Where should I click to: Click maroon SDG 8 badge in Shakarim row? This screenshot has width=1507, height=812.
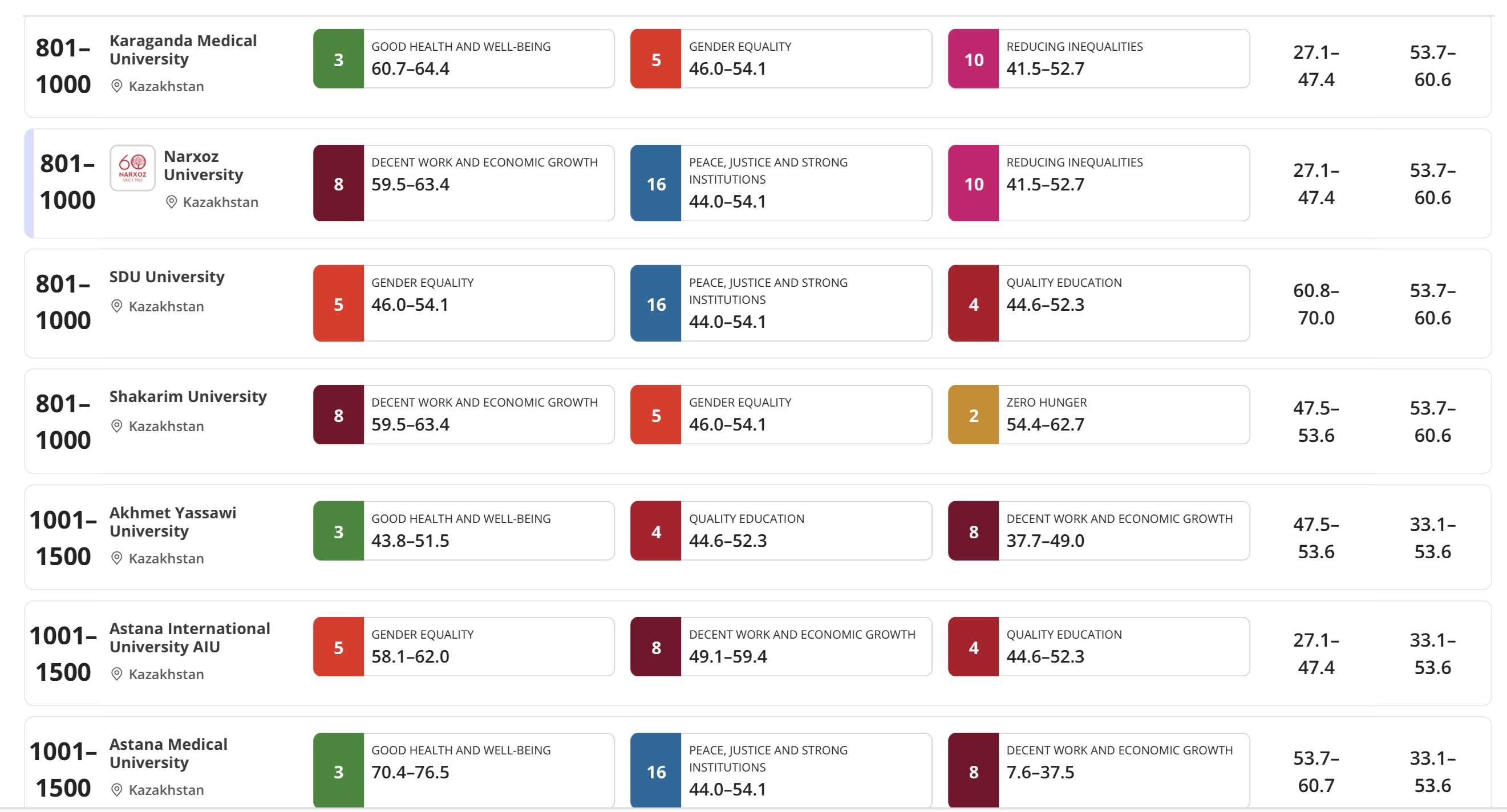pyautogui.click(x=338, y=415)
